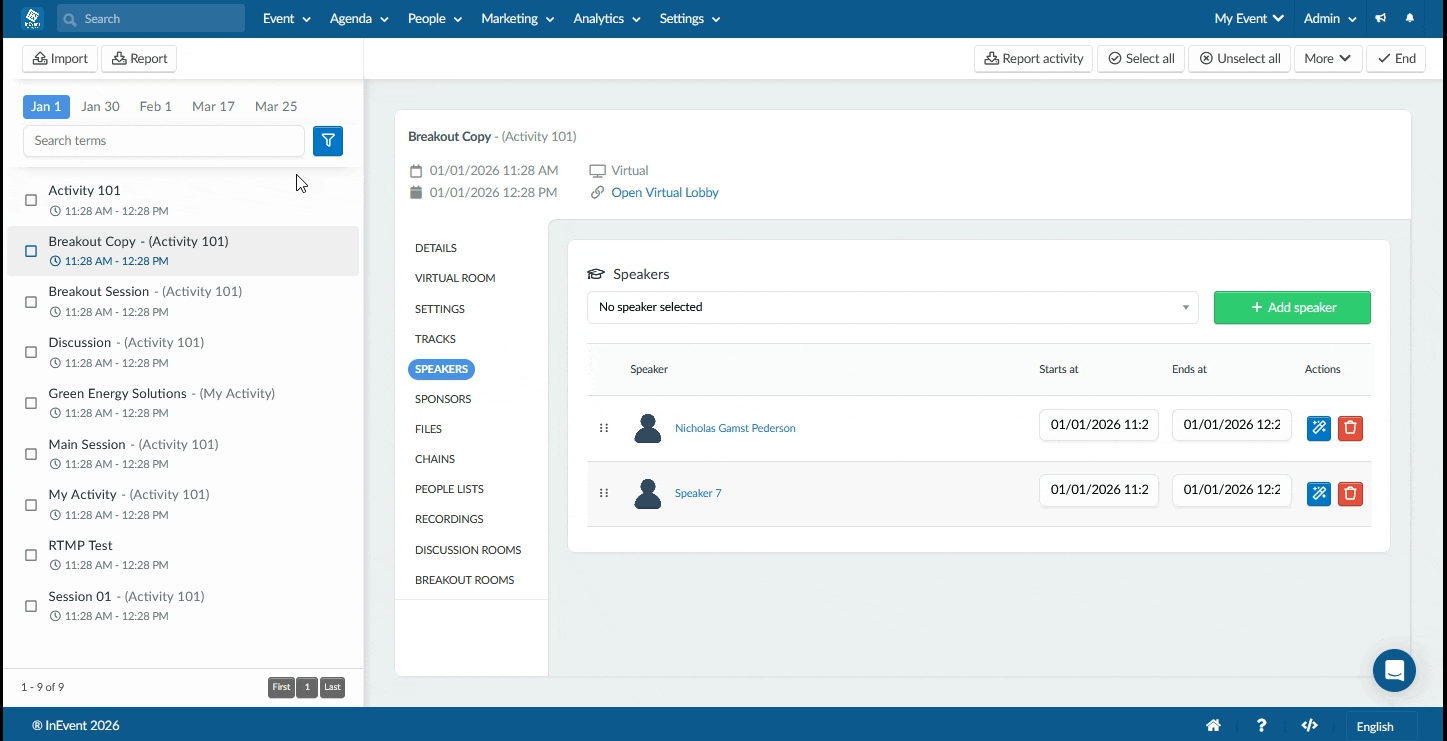Click the Last pagination button

point(333,687)
